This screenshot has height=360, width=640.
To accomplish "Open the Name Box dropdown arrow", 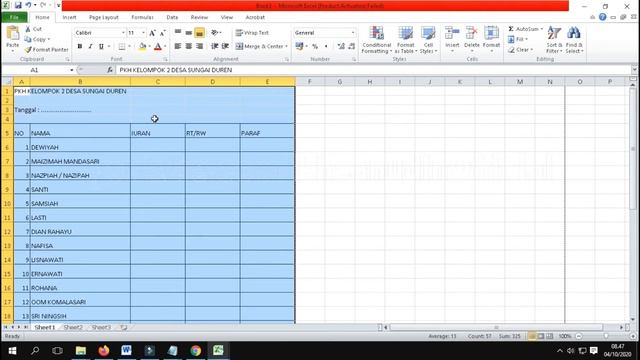I will (x=72, y=70).
